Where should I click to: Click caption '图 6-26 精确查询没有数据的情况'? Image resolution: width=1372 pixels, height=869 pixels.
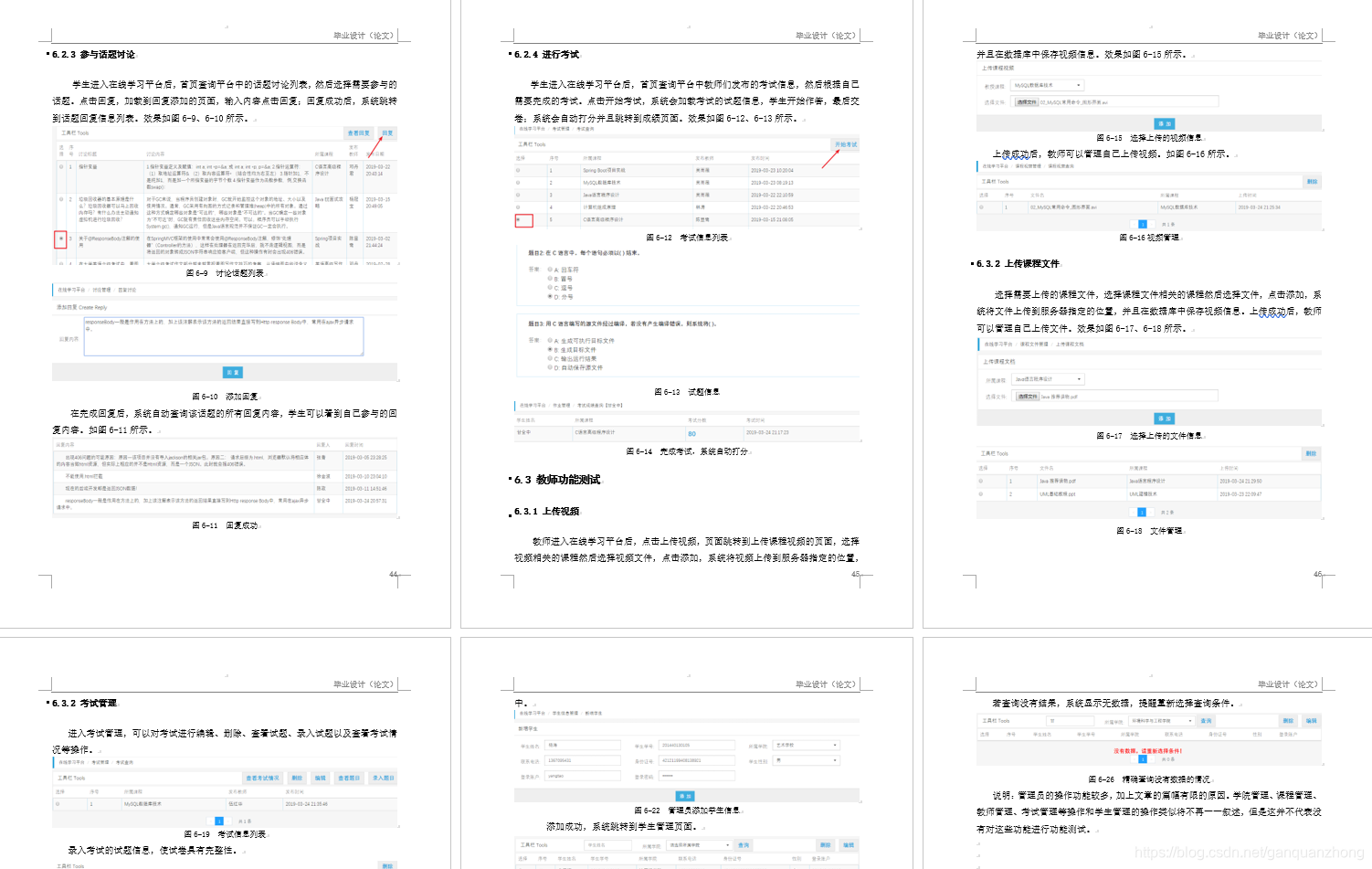1149,779
